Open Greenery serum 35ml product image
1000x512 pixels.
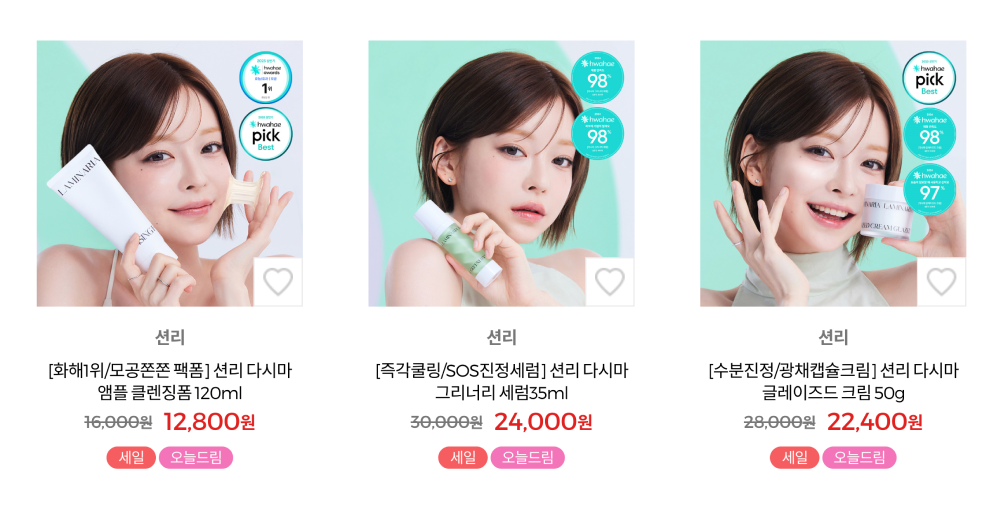point(501,173)
